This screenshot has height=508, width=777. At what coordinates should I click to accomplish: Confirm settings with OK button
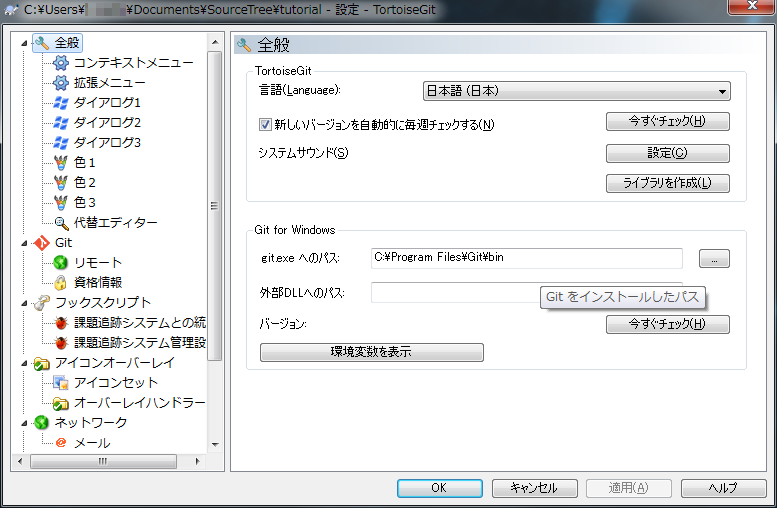point(440,488)
